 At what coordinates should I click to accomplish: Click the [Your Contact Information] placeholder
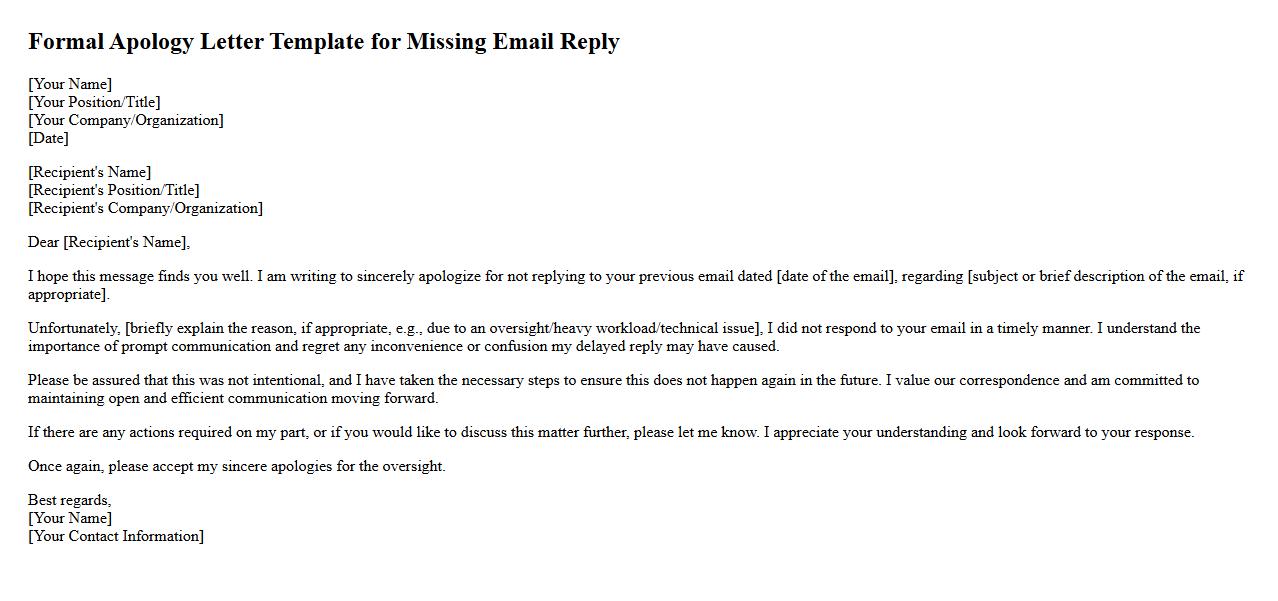pyautogui.click(x=116, y=536)
